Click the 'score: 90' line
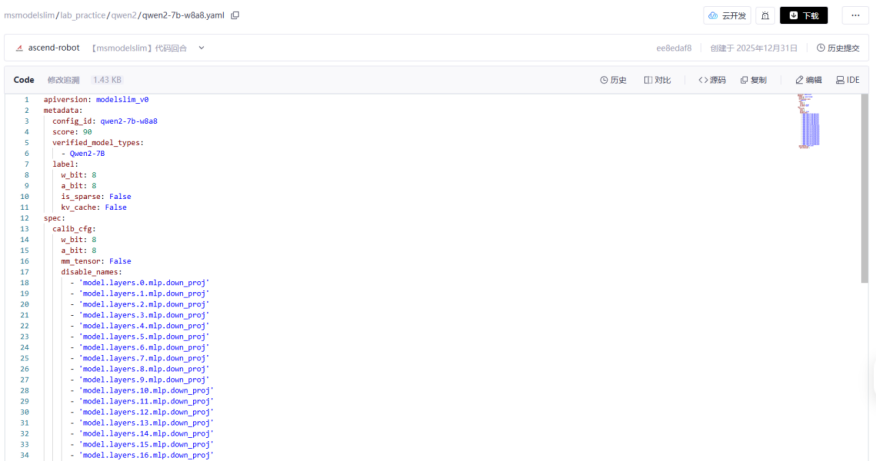Image resolution: width=876 pixels, height=462 pixels. 72,132
